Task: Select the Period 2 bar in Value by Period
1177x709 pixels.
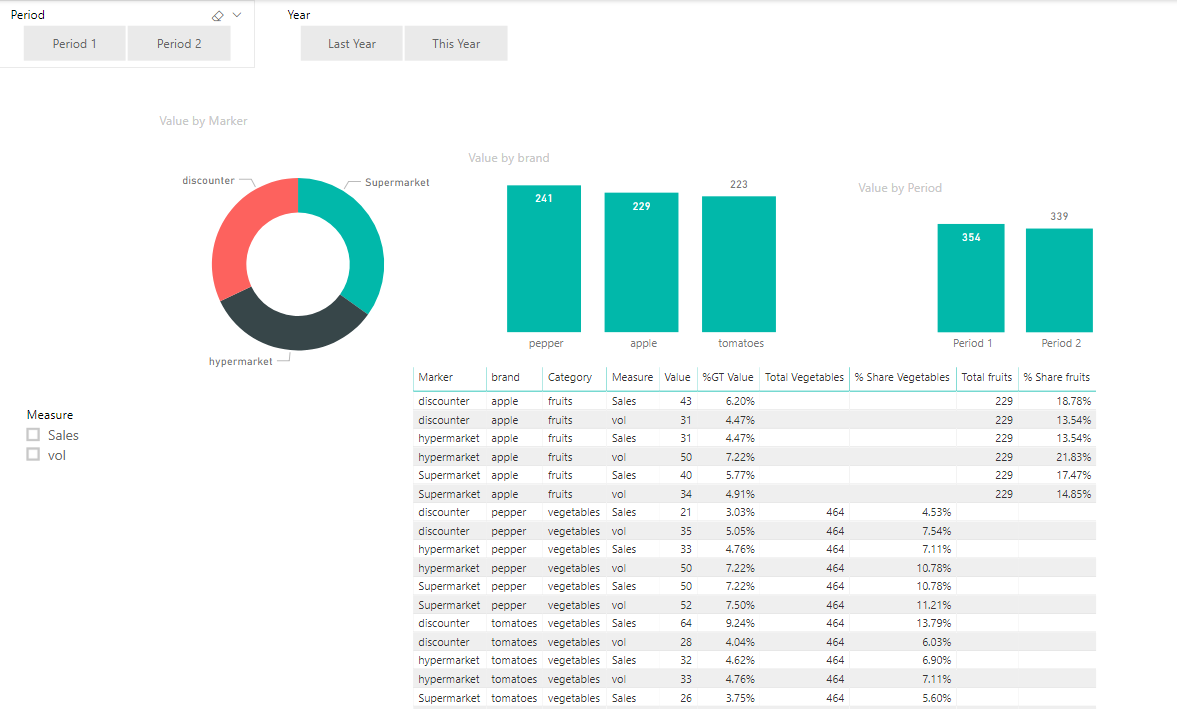Action: [x=1059, y=280]
